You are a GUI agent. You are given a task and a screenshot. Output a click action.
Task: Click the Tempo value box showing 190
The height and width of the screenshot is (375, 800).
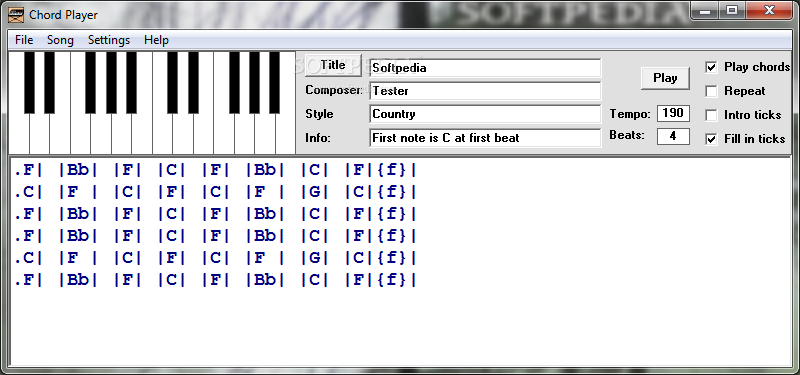(673, 113)
